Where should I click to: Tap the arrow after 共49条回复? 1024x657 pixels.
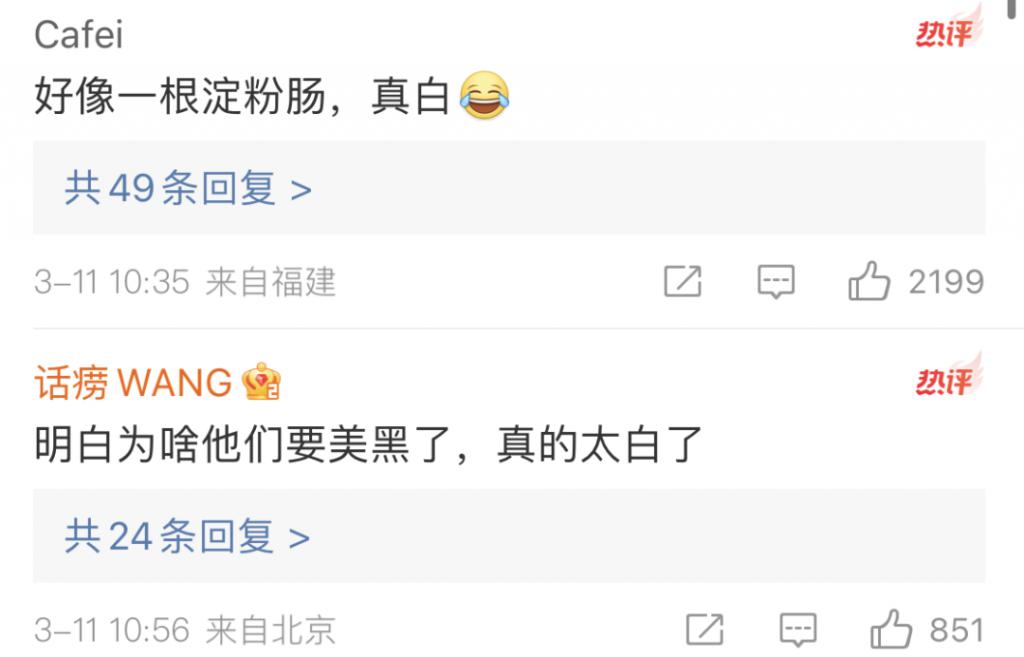pos(301,190)
